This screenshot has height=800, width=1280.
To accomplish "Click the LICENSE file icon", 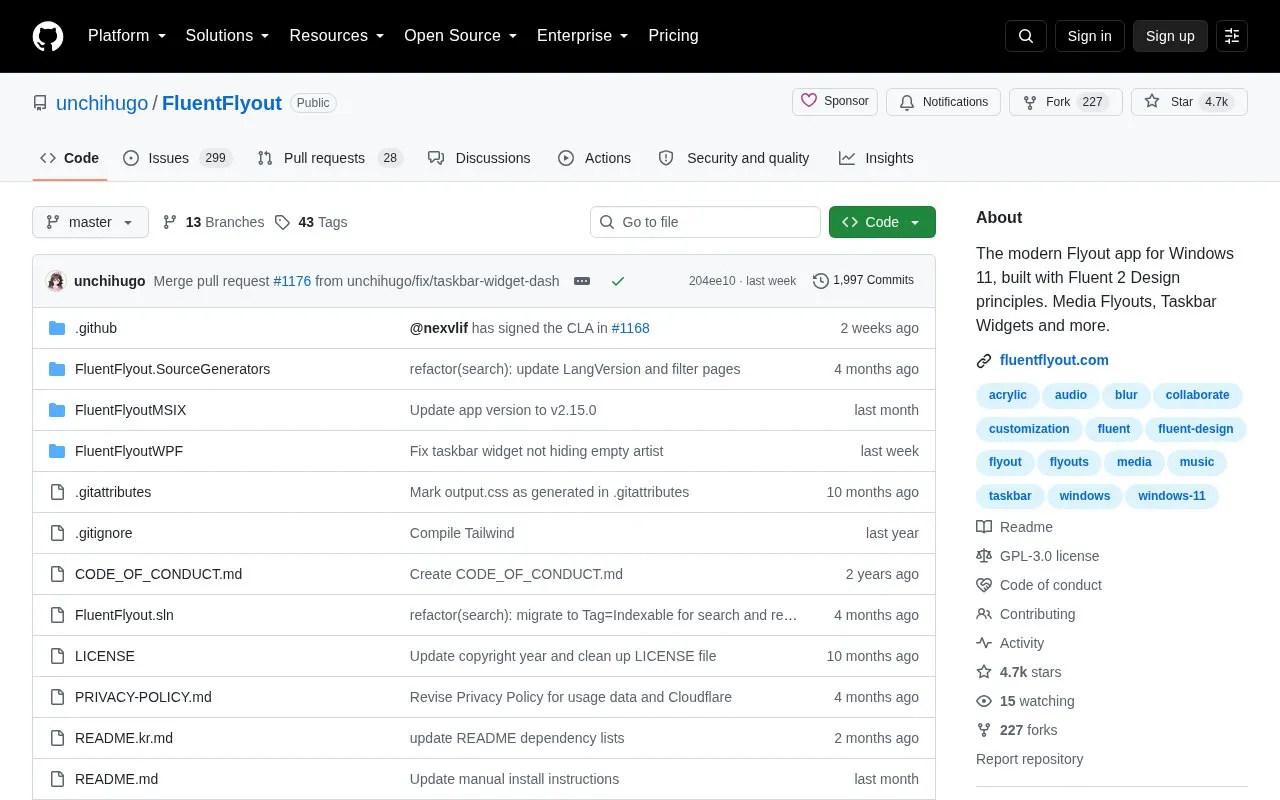I will click(x=57, y=656).
